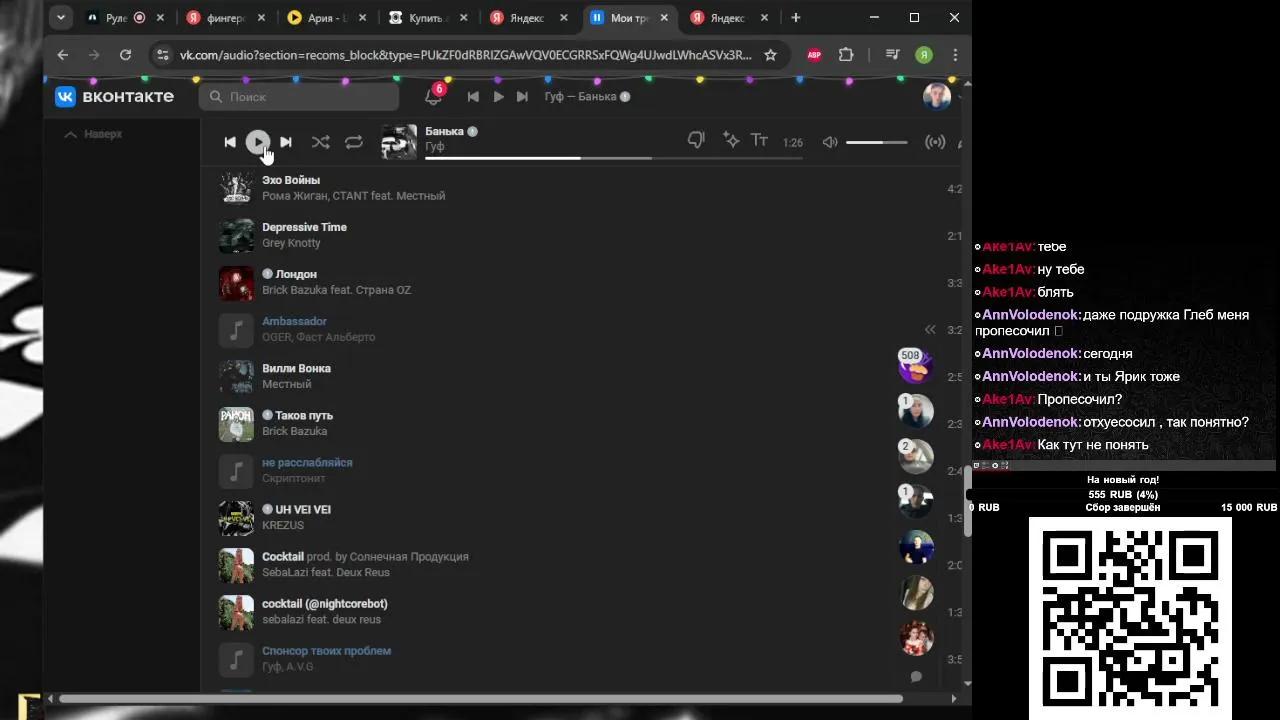This screenshot has width=1280, height=720.
Task: Open the profile avatar menu
Action: (x=937, y=96)
